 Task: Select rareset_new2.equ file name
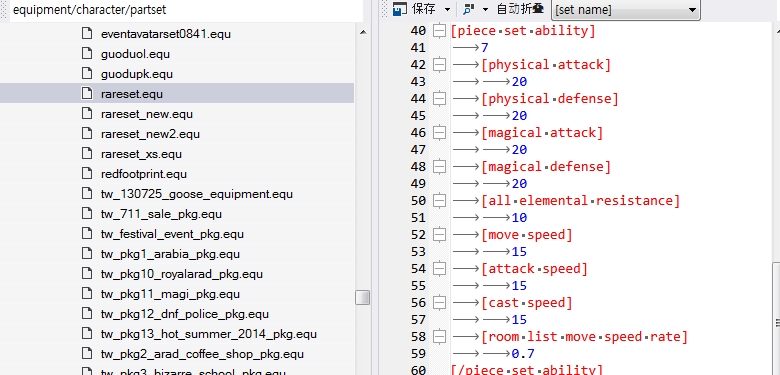pyautogui.click(x=150, y=134)
